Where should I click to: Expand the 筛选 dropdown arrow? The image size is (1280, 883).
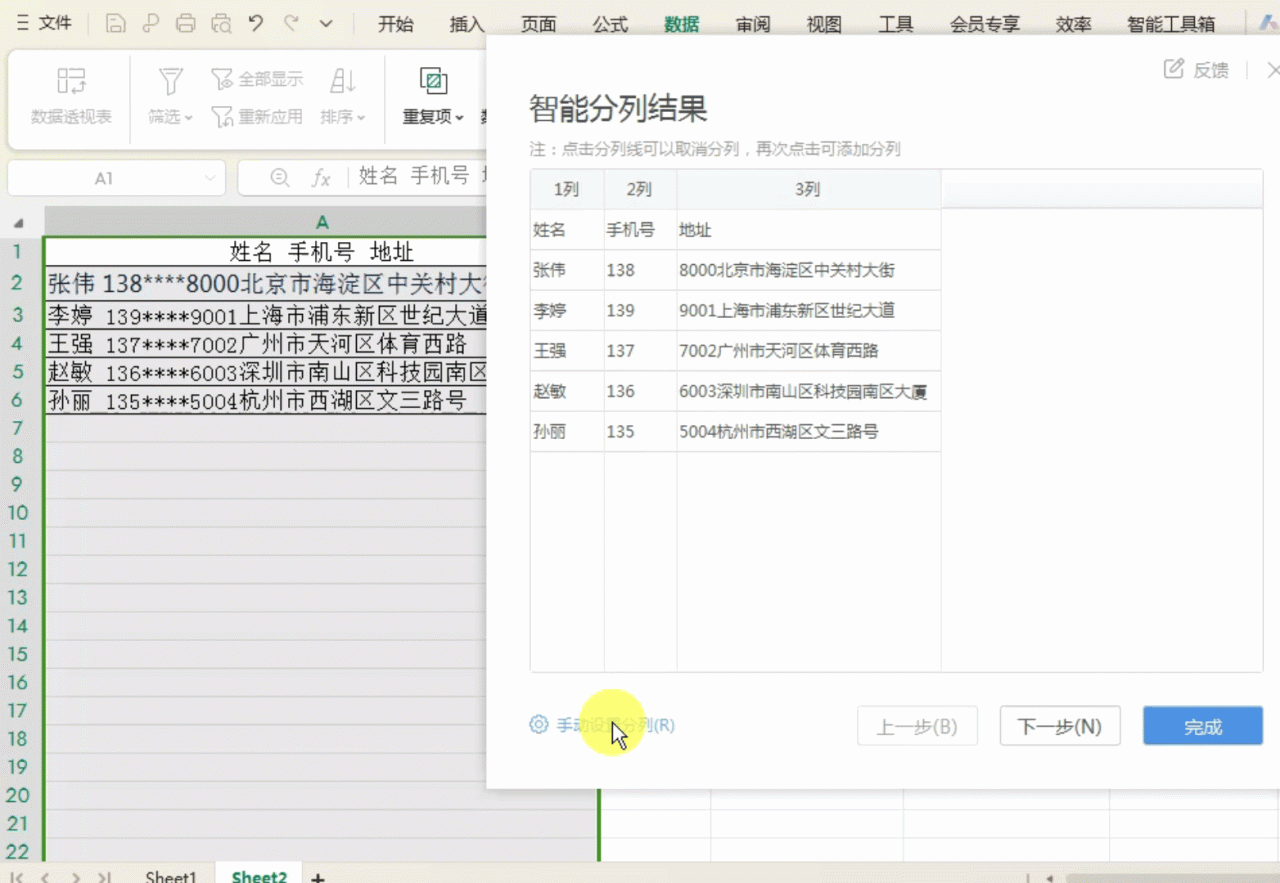[x=188, y=118]
